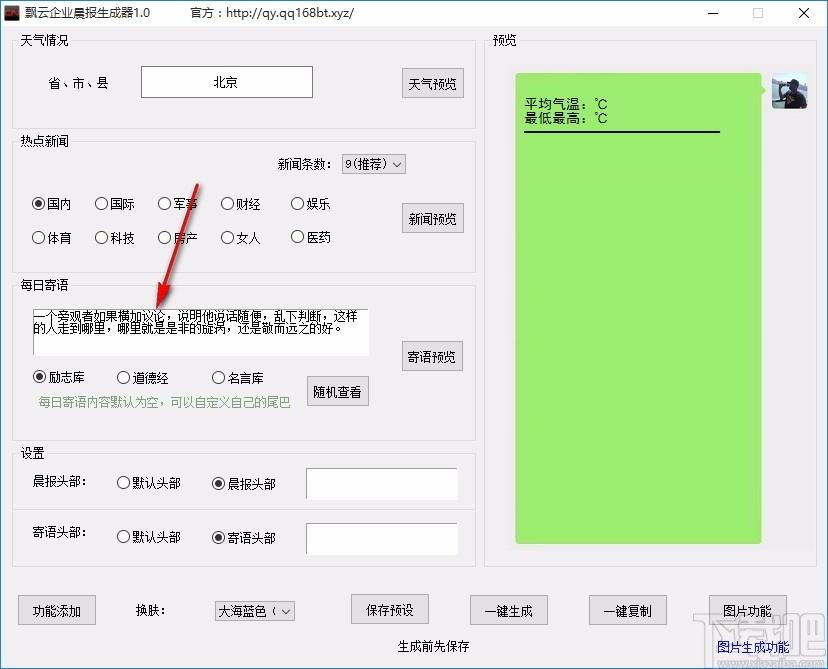
Task: Select the 房产 news category
Action: 177,238
